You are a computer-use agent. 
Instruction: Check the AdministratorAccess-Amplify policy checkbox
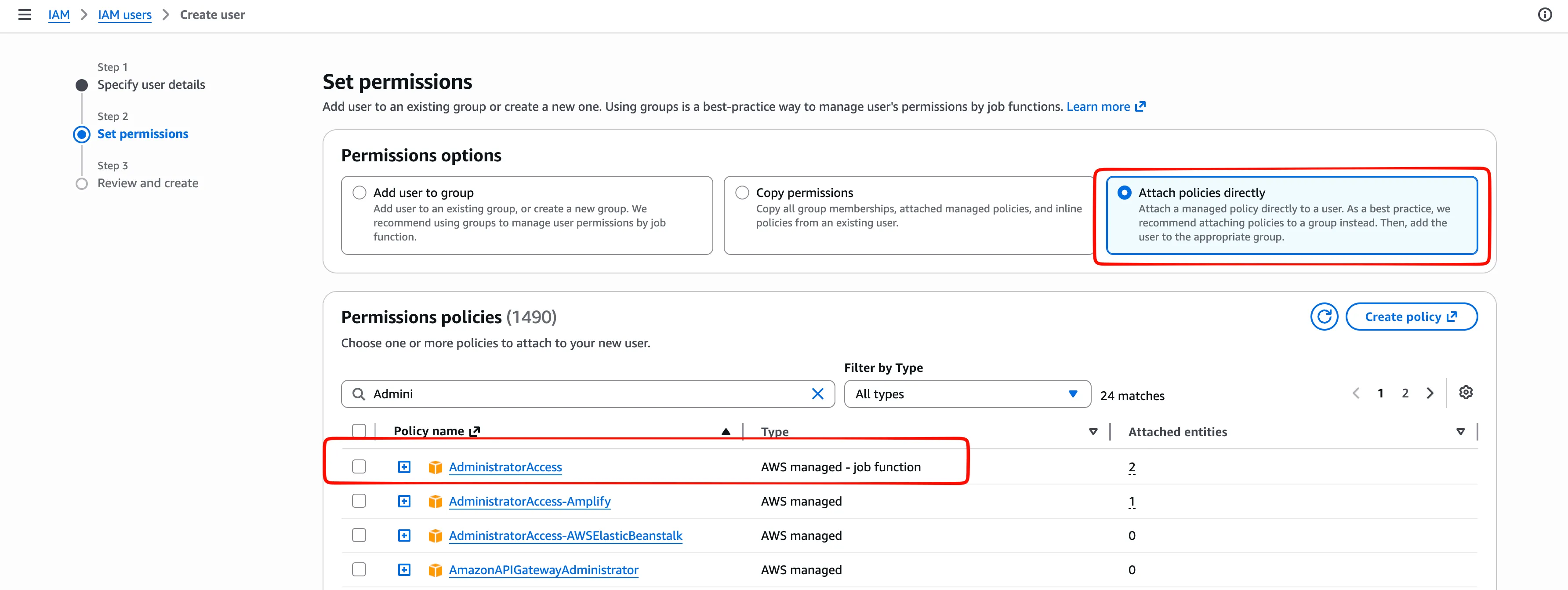coord(359,500)
